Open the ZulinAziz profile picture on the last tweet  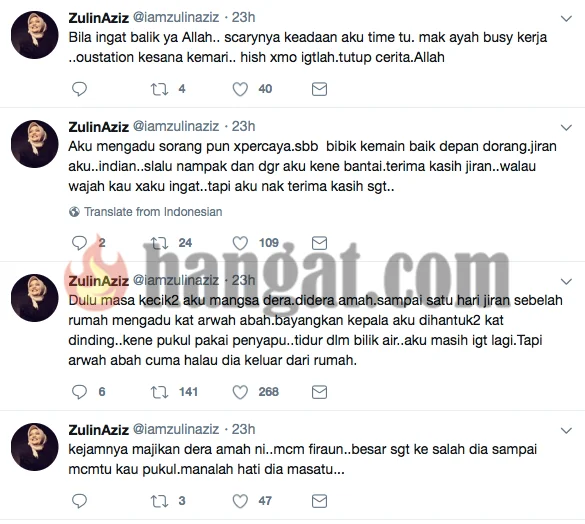35,447
